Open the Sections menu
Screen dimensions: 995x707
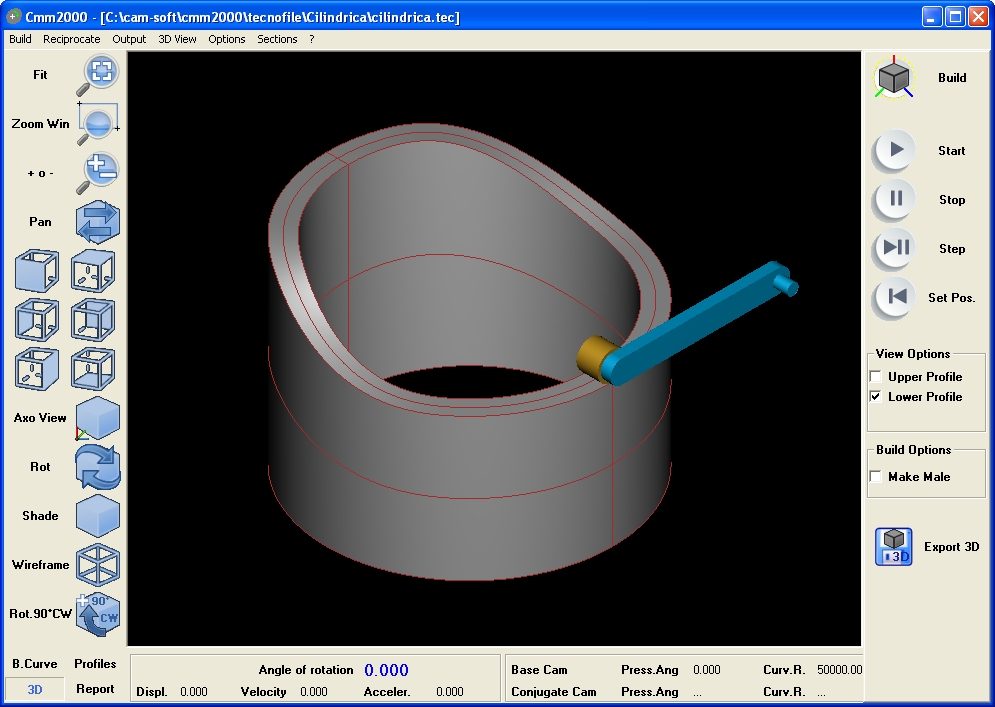[277, 39]
